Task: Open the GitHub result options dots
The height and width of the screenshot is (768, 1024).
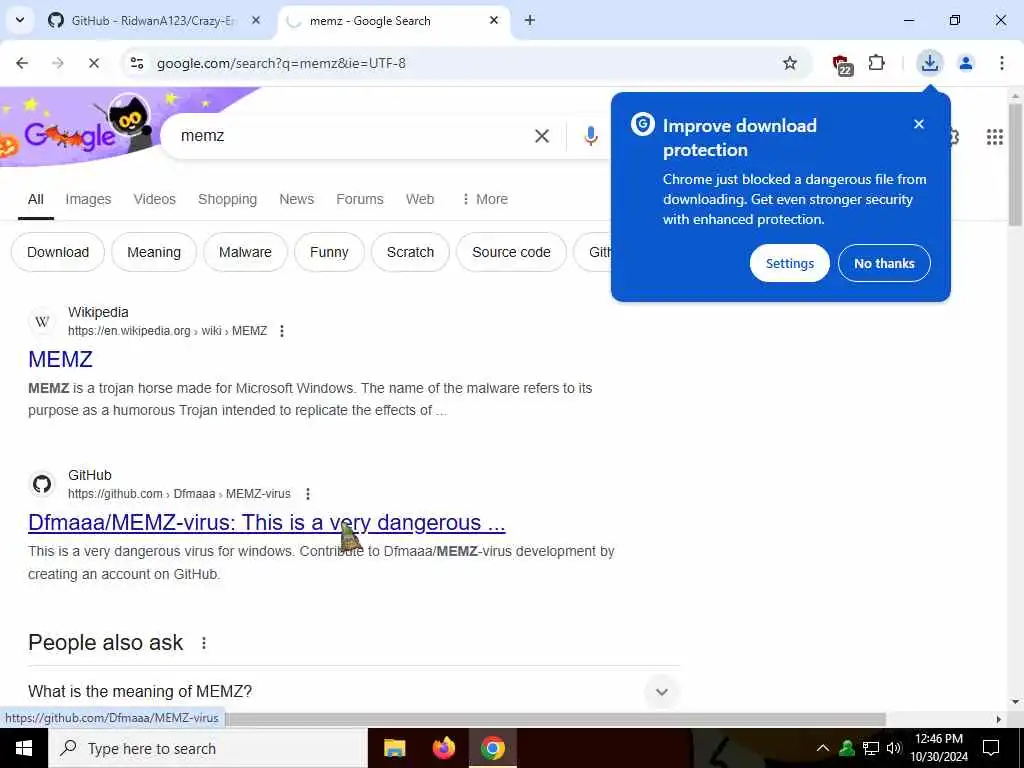Action: point(308,494)
